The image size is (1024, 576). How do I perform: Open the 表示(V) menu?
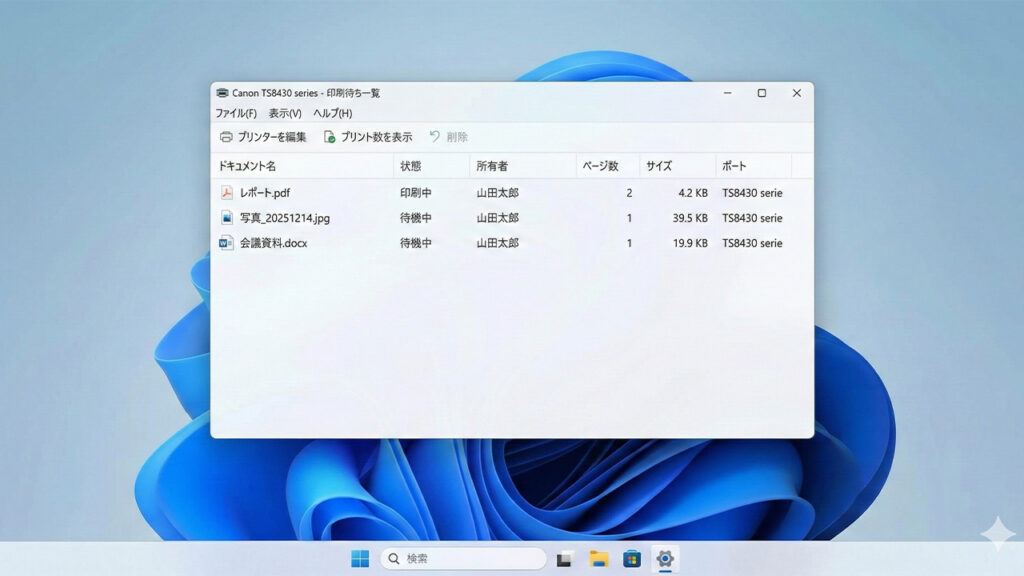tap(285, 114)
